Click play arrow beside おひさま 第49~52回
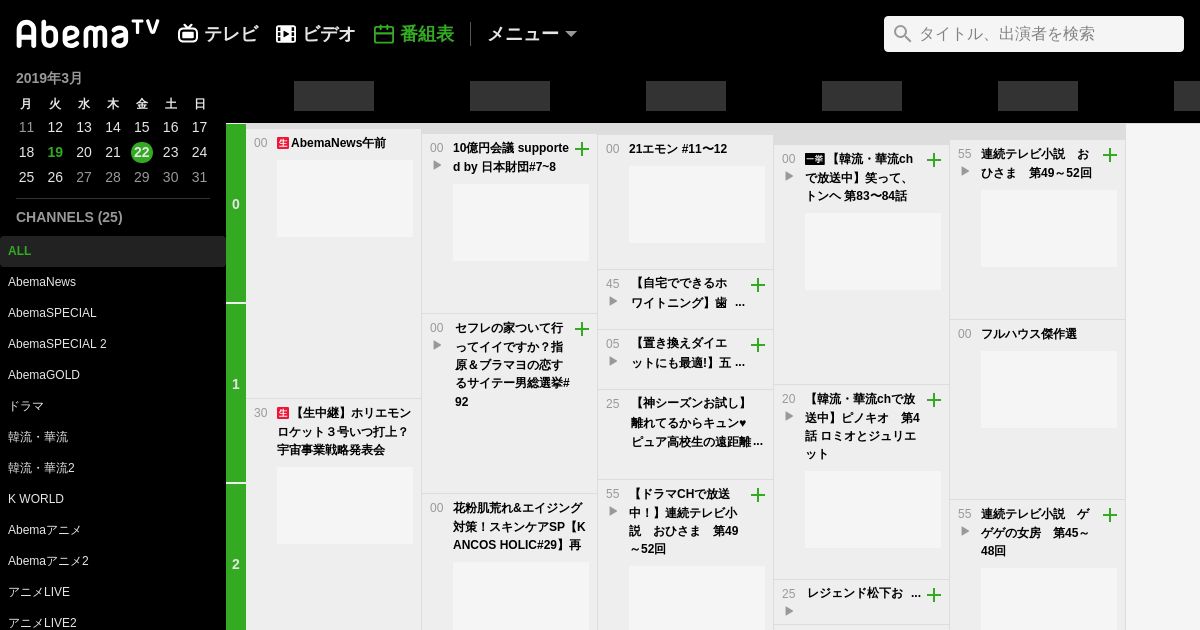 [965, 171]
